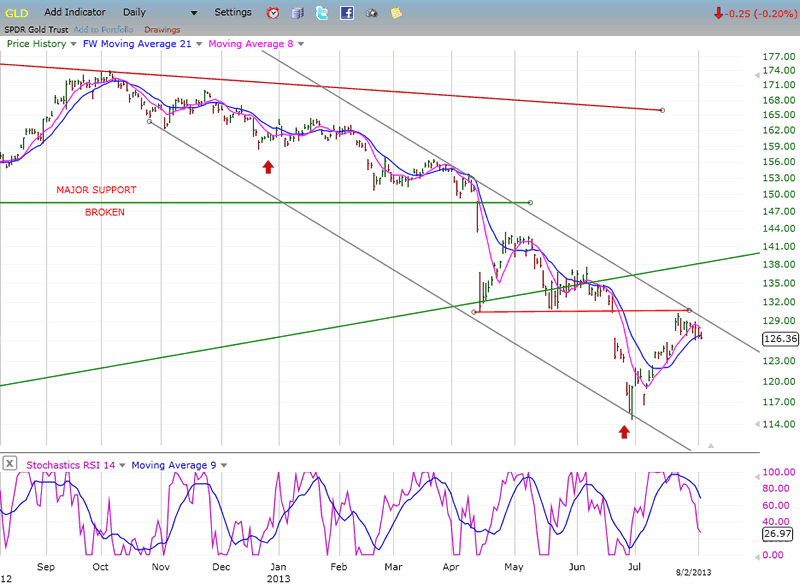Click the 126.36 current price label

pos(778,339)
